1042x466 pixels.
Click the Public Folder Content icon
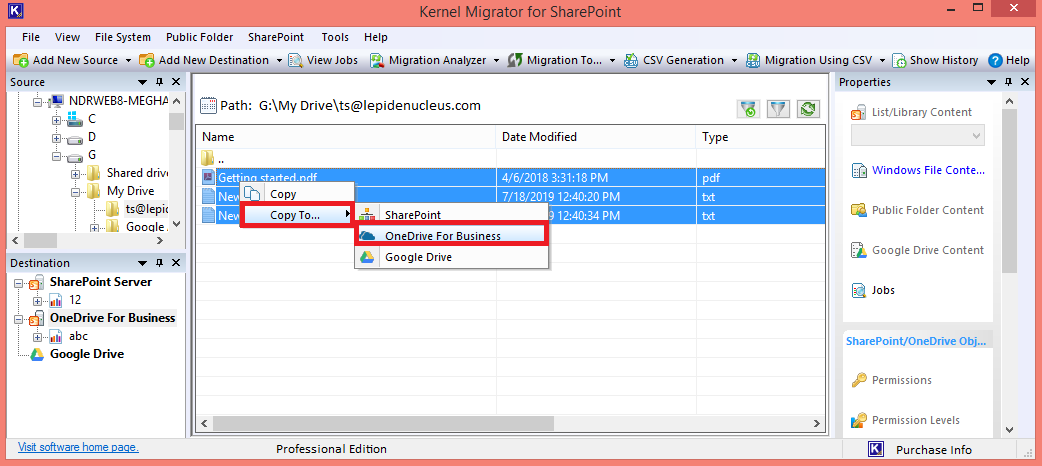(859, 210)
